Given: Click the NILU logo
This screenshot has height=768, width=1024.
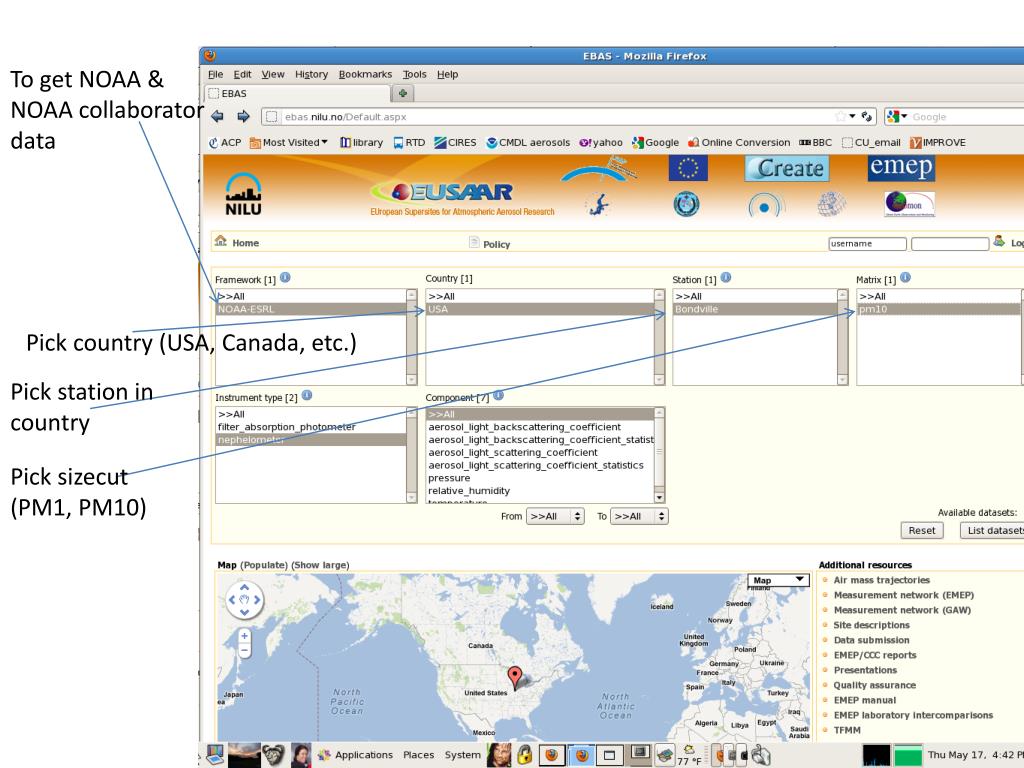Looking at the screenshot, I should click(x=243, y=194).
